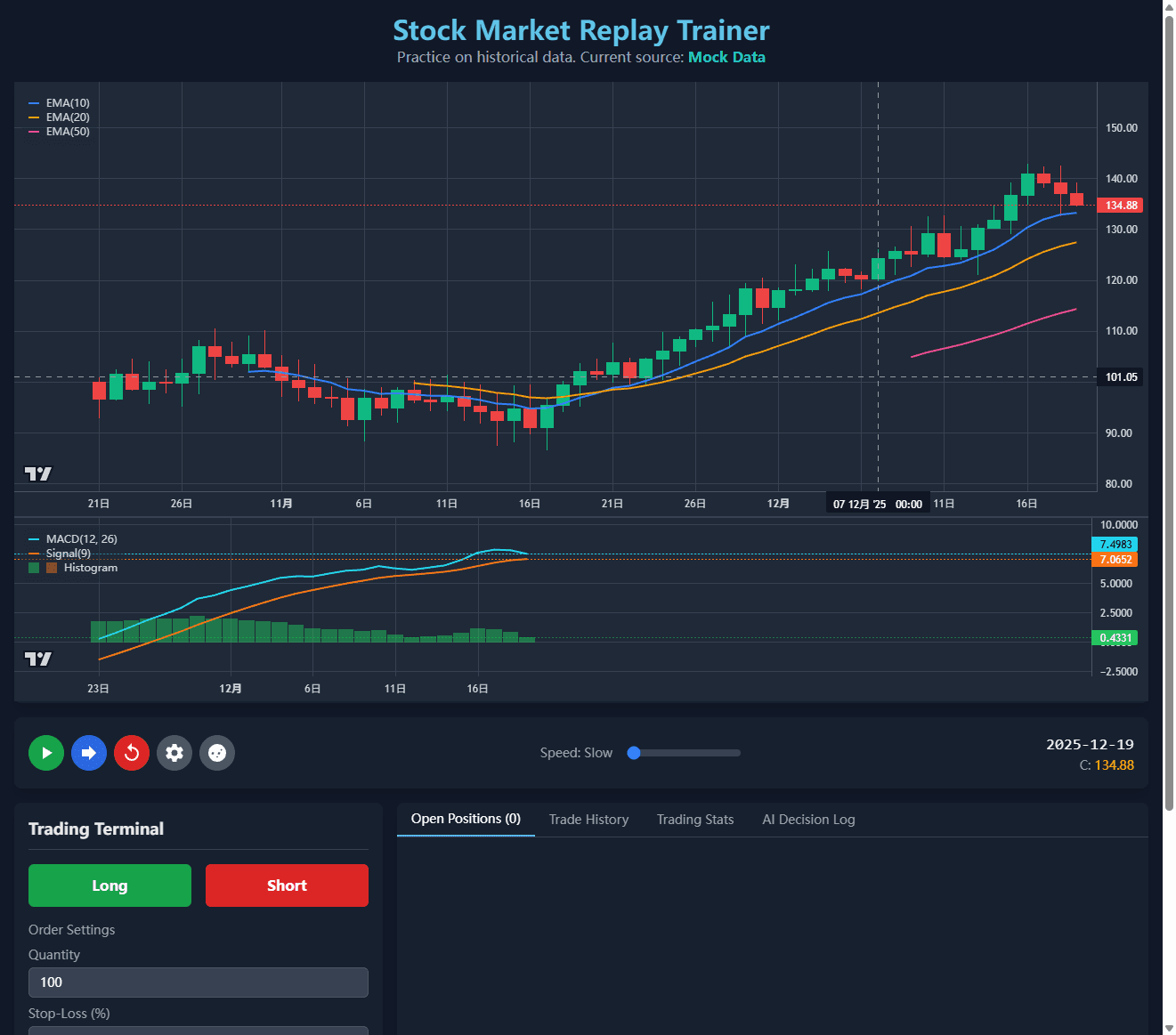Viewport: 1176px width, 1035px height.
Task: Click the "C: 134.88" close price readout
Action: coord(1107,765)
